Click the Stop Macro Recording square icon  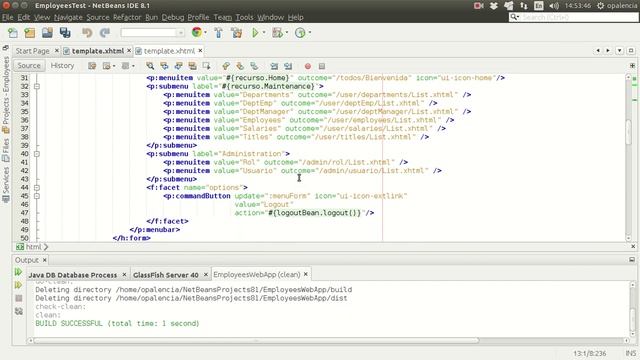322,66
